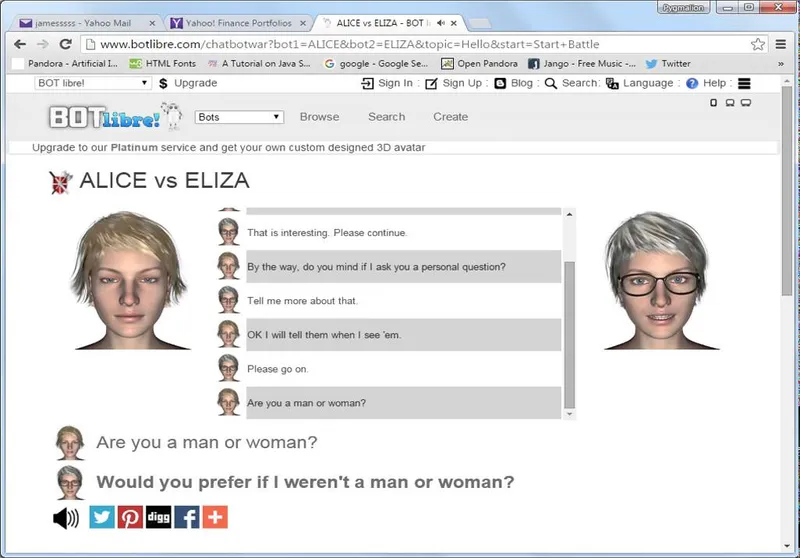The height and width of the screenshot is (558, 800).
Task: Open a new tab button
Action: point(479,23)
